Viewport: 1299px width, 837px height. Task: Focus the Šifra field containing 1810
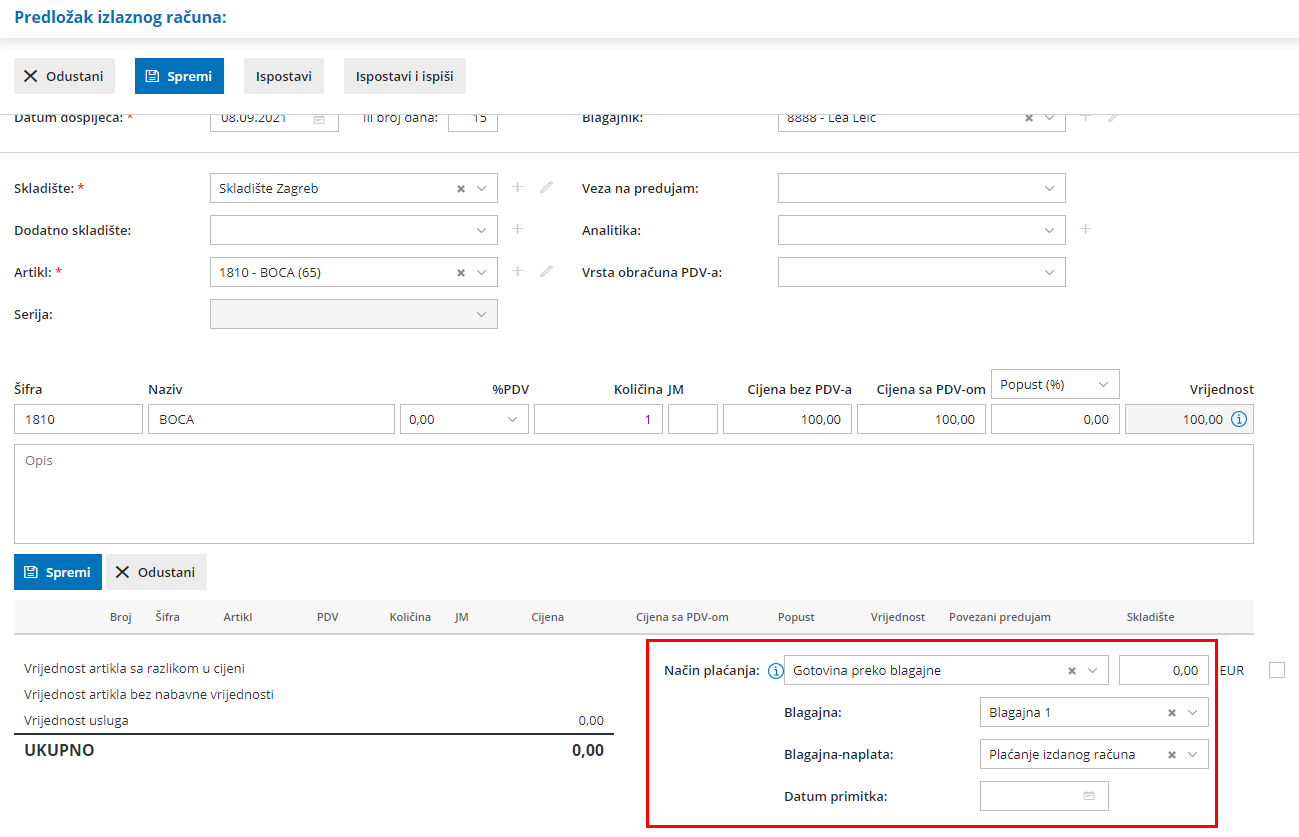pyautogui.click(x=79, y=419)
